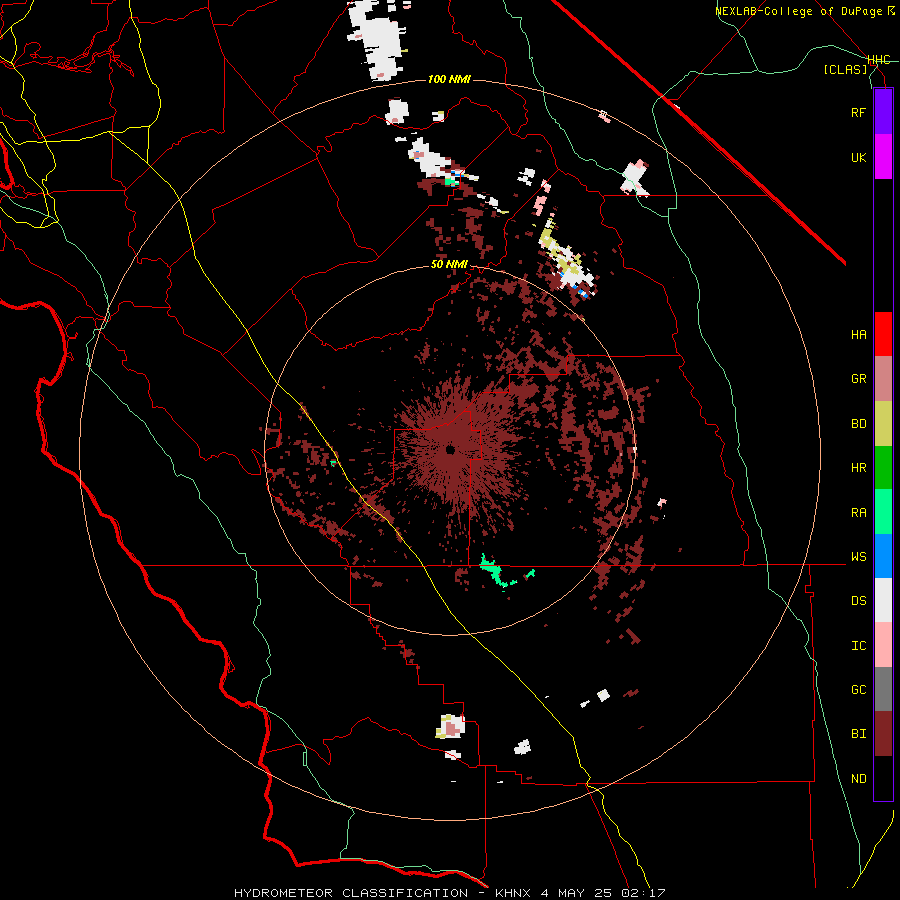This screenshot has height=900, width=900.
Task: Click the purple RF color swatch
Action: coord(883,112)
